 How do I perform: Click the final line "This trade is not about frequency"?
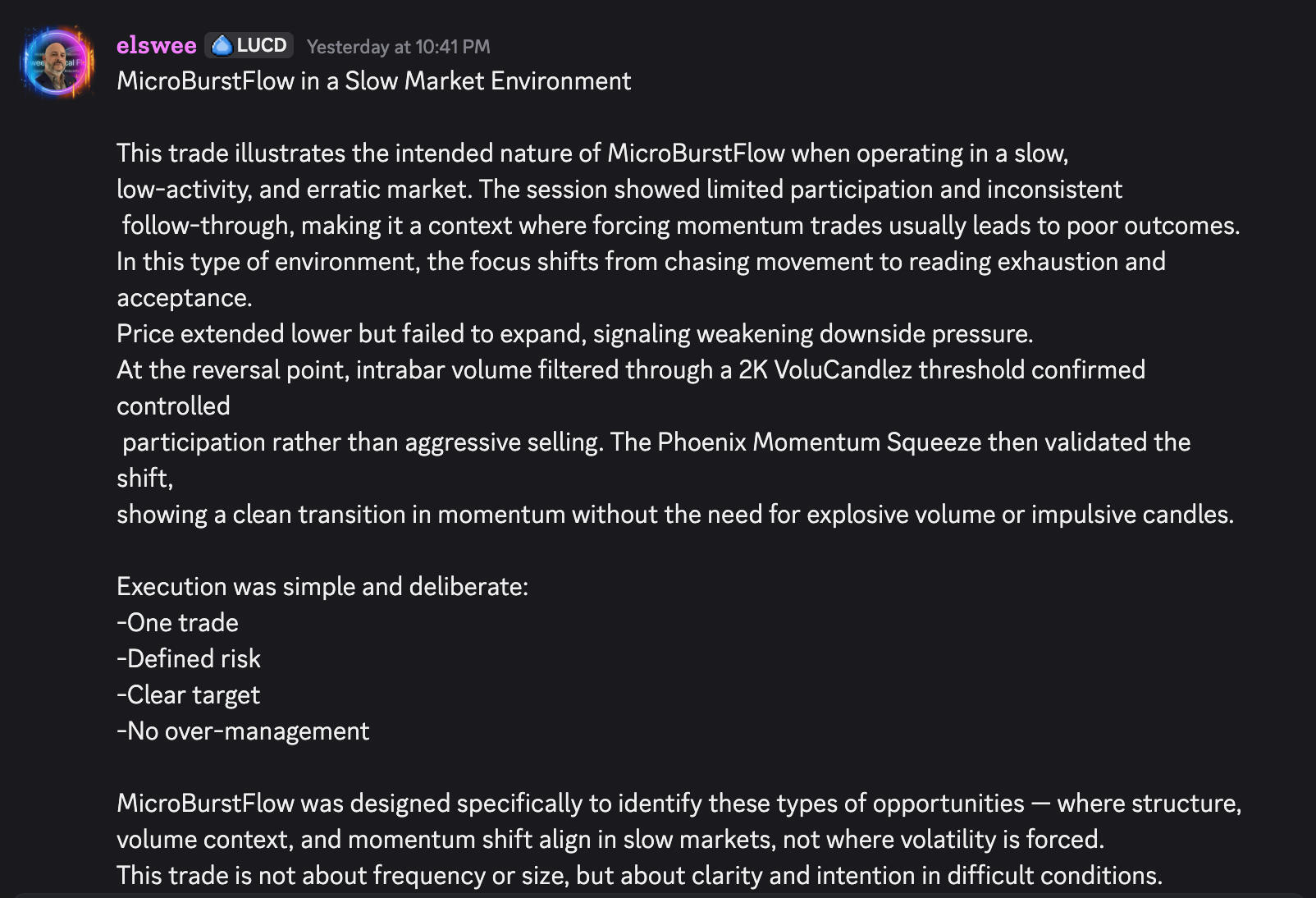tap(639, 876)
